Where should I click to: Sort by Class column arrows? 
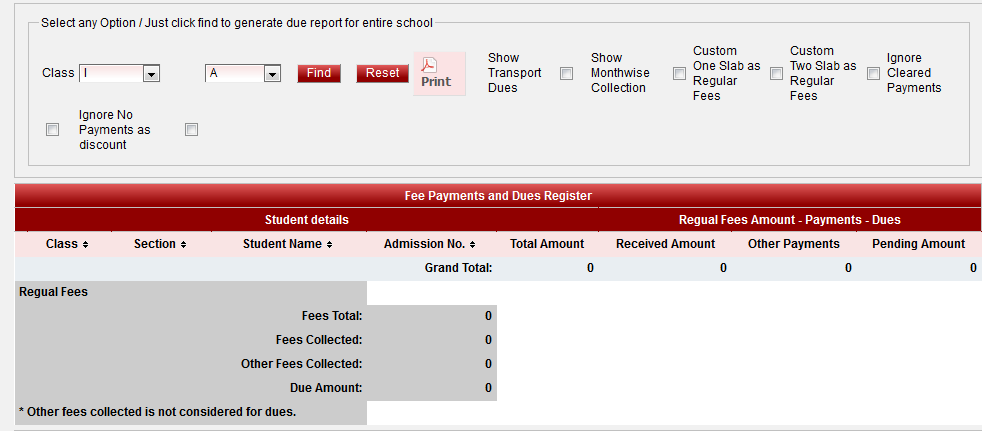(x=85, y=245)
